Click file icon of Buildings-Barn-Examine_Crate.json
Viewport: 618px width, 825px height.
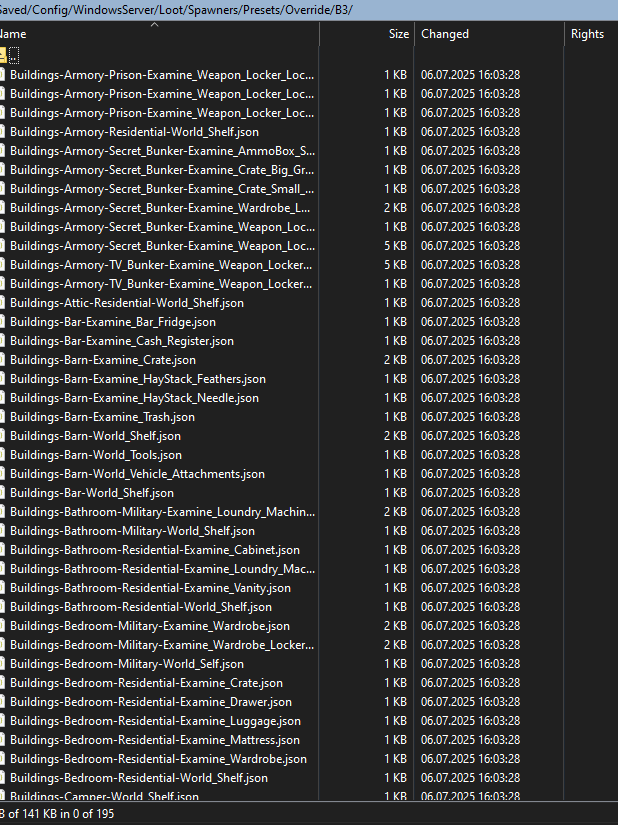tap(3, 360)
